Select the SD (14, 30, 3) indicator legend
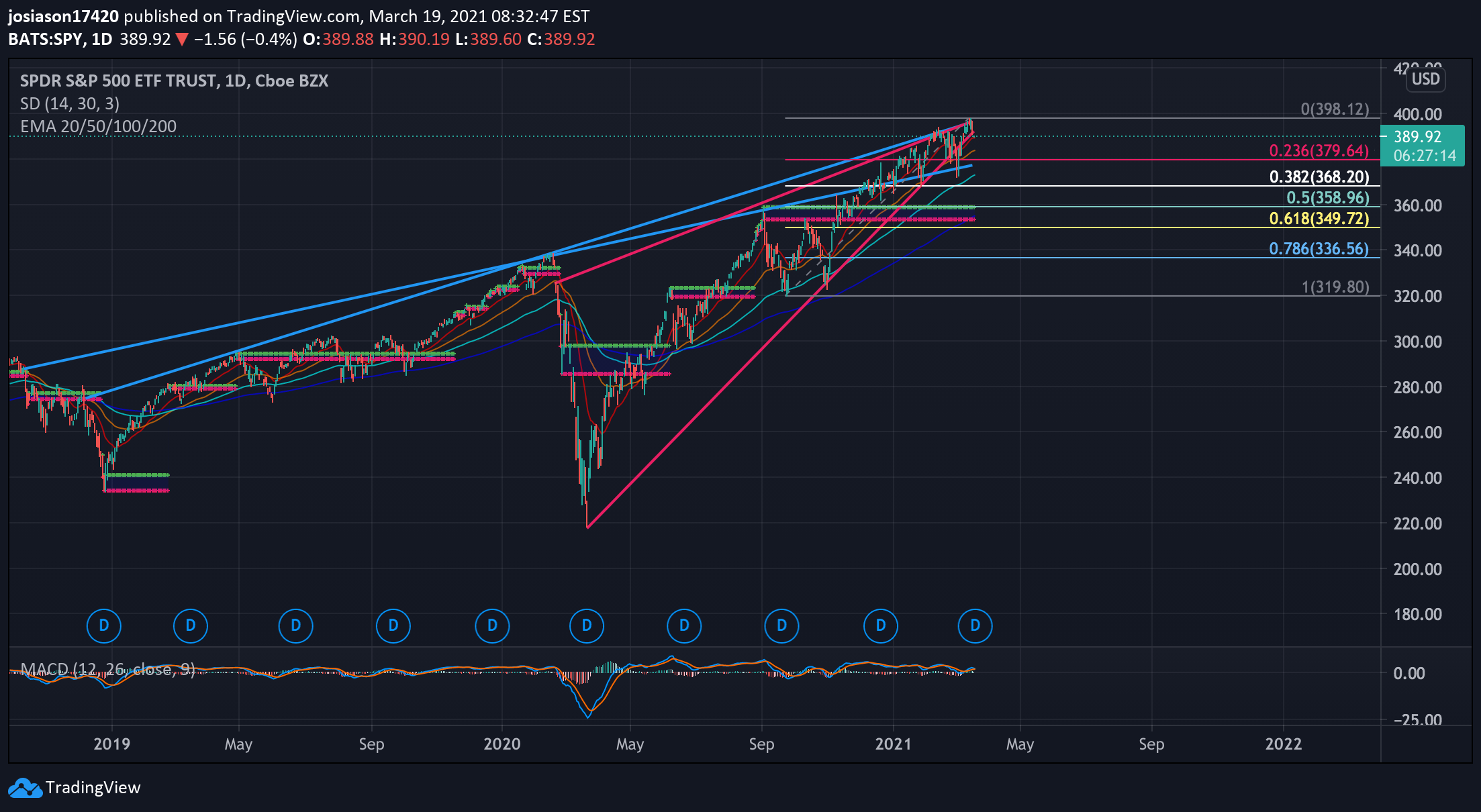Screen dimensions: 1481x812 pos(70,104)
